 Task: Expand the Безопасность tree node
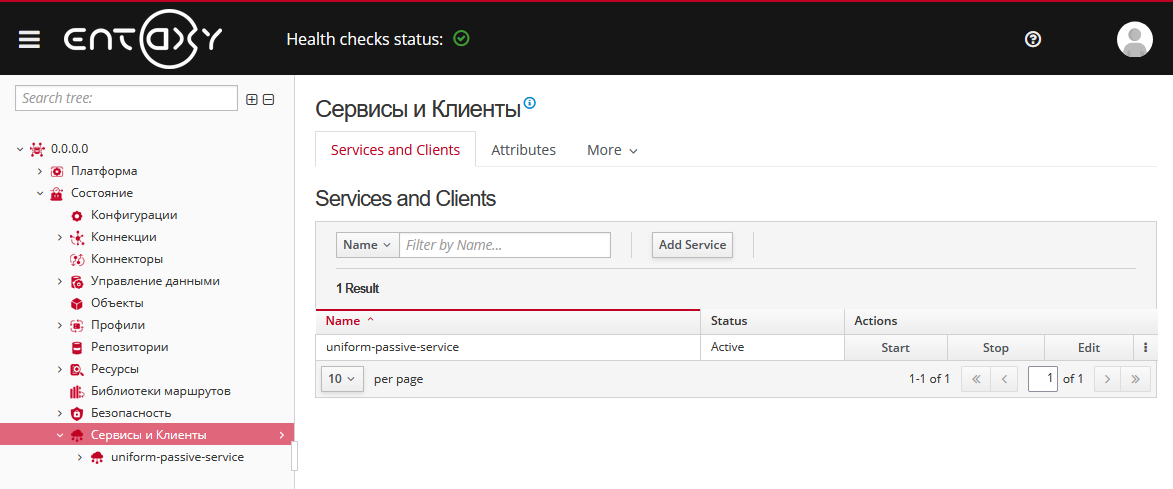point(60,413)
